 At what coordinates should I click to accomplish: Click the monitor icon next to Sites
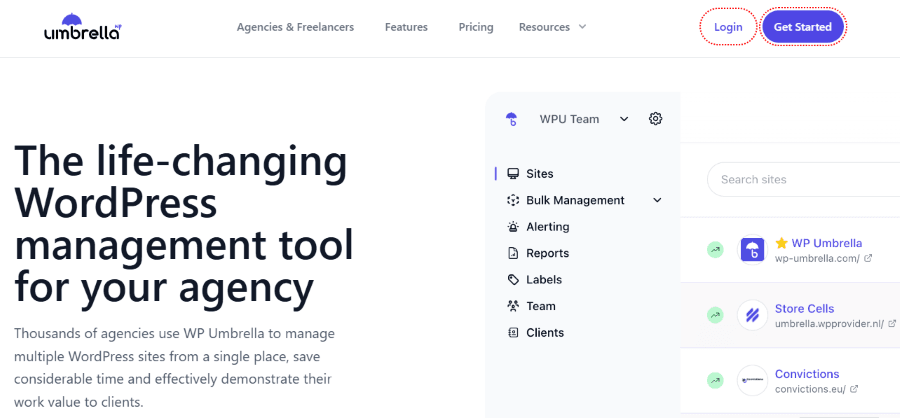coord(513,173)
